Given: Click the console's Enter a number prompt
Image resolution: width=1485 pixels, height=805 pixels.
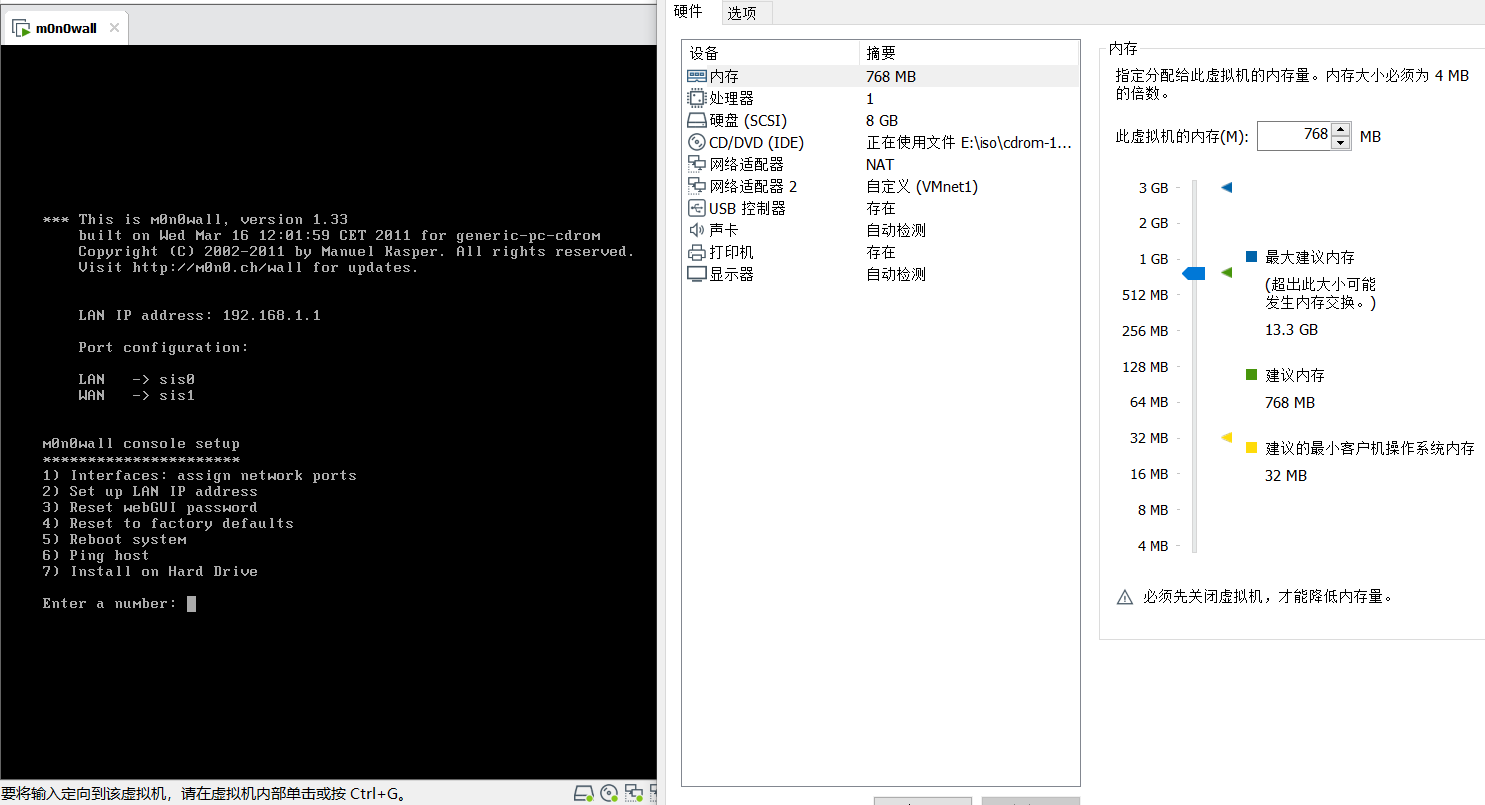Looking at the screenshot, I should 109,603.
